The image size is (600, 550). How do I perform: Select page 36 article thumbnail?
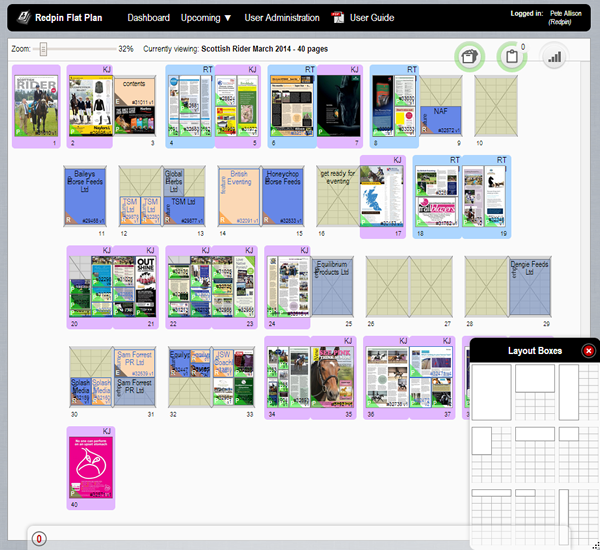387,377
